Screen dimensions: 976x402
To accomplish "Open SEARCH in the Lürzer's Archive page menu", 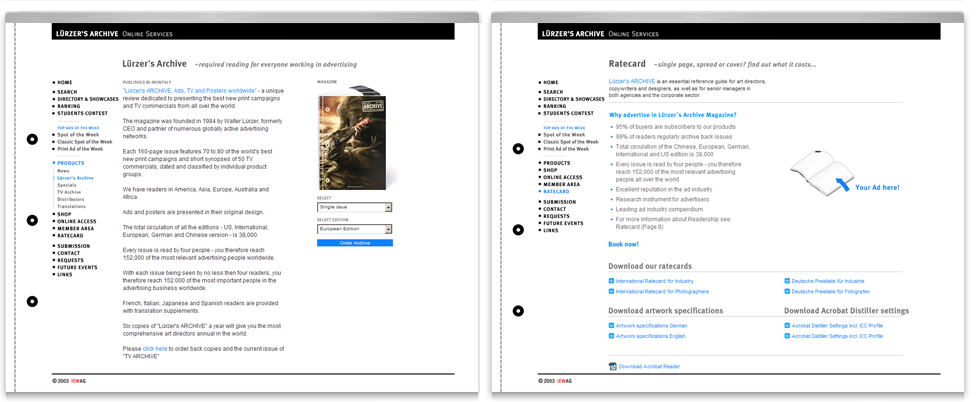I will pyautogui.click(x=67, y=92).
